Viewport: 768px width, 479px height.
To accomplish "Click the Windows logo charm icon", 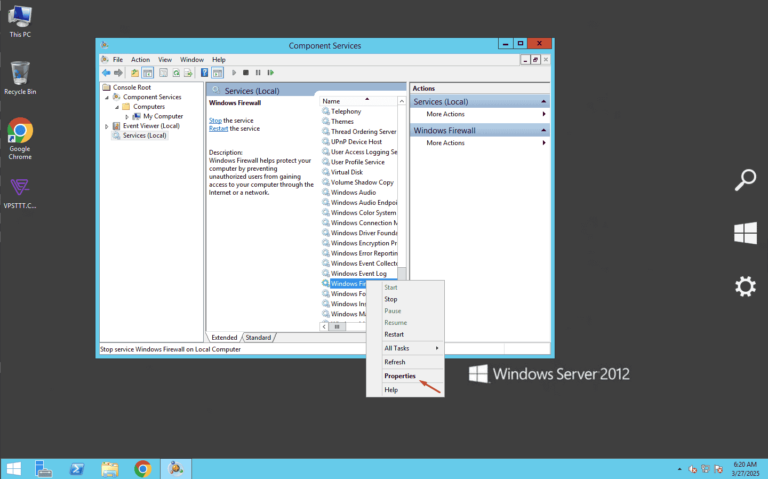I will 745,233.
